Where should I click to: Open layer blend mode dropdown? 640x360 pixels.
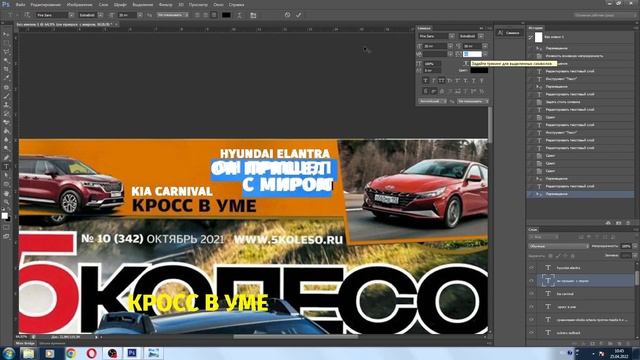point(559,246)
